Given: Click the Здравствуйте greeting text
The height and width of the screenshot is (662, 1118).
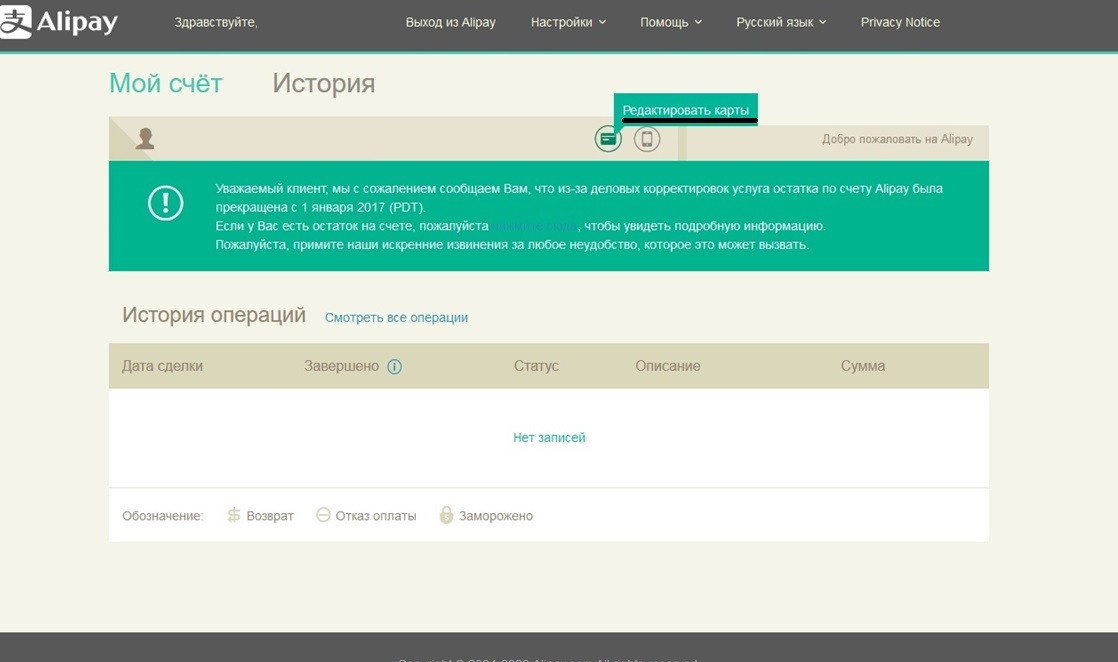Looking at the screenshot, I should pyautogui.click(x=216, y=22).
